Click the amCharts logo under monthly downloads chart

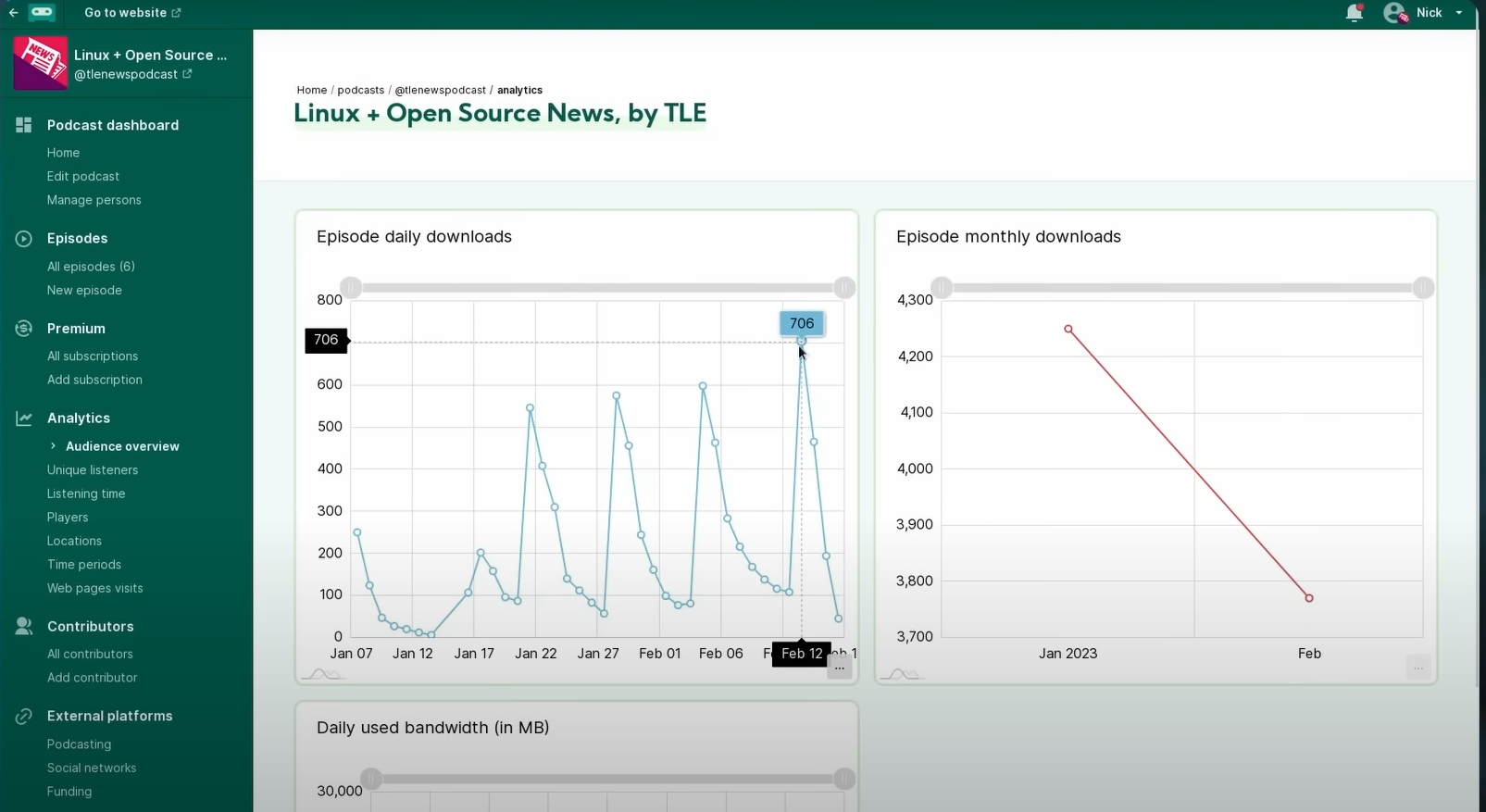(903, 674)
